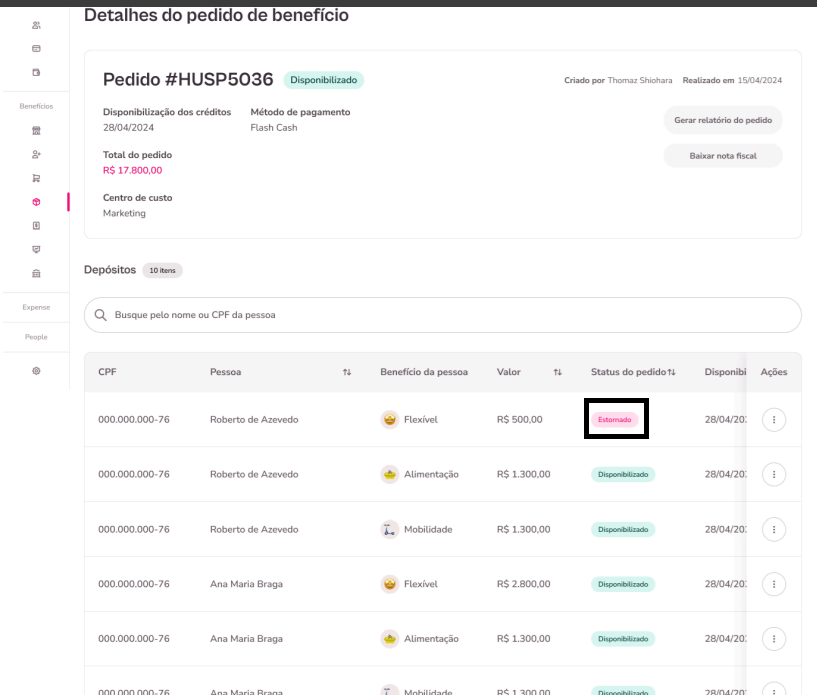Open the store icon under Benefícios
817x695 pixels.
pyautogui.click(x=36, y=130)
